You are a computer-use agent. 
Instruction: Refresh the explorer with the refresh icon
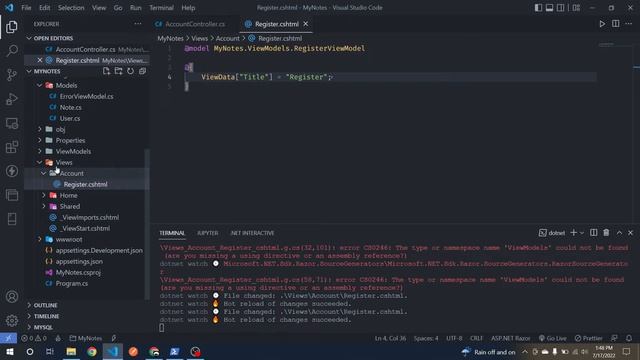point(130,71)
